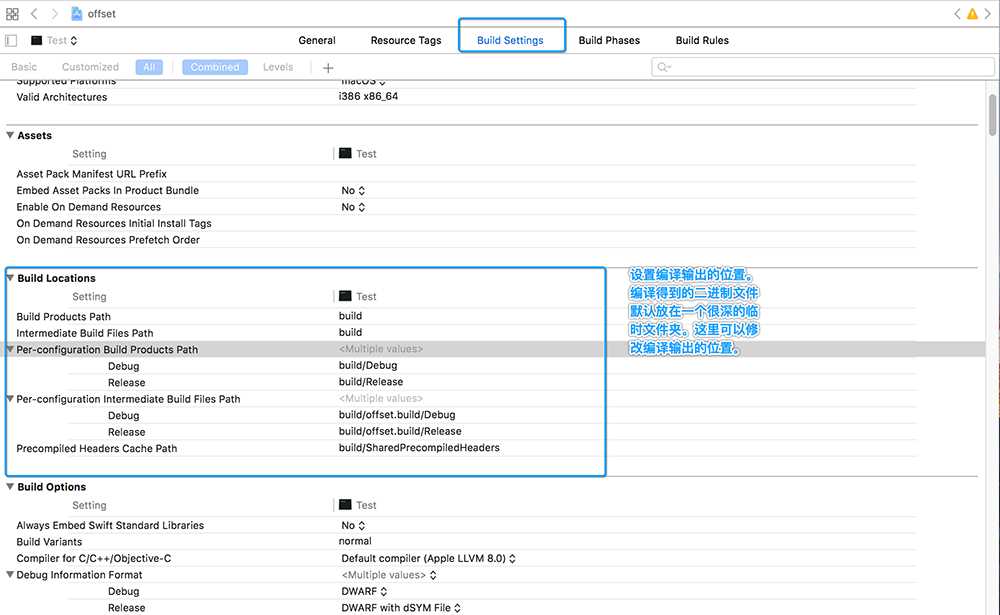Switch to the Resource Tags tab

[406, 40]
